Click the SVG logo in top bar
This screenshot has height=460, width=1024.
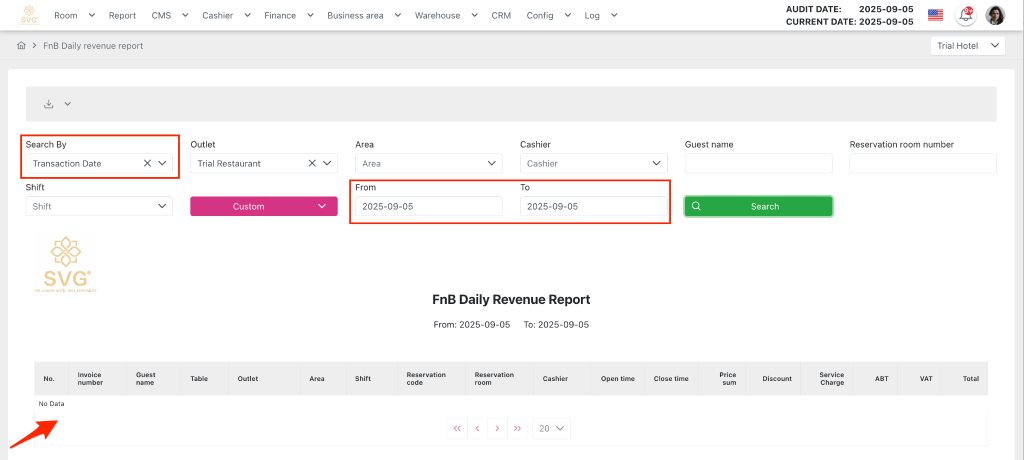(28, 15)
